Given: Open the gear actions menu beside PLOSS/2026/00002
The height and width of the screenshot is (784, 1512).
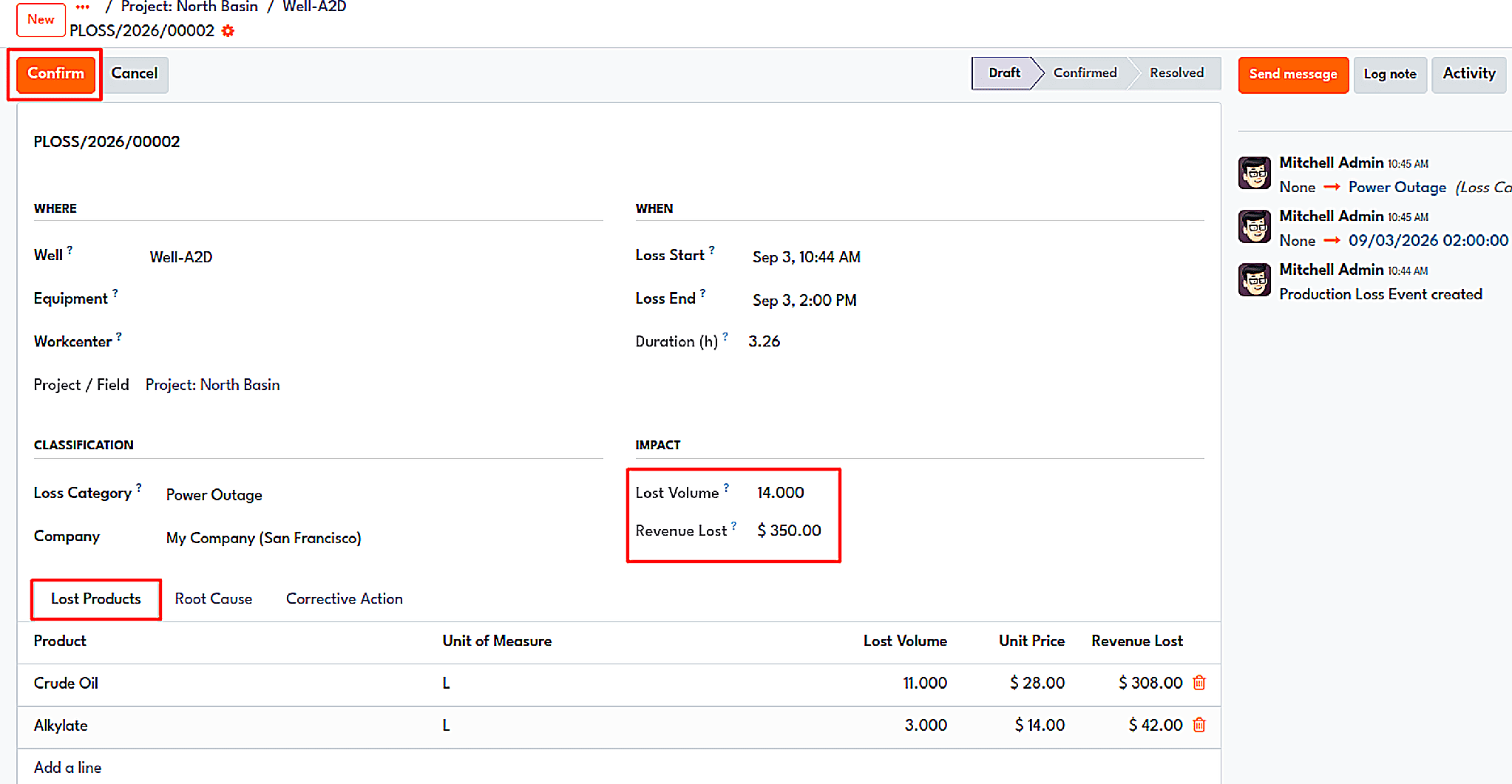Looking at the screenshot, I should [x=228, y=31].
